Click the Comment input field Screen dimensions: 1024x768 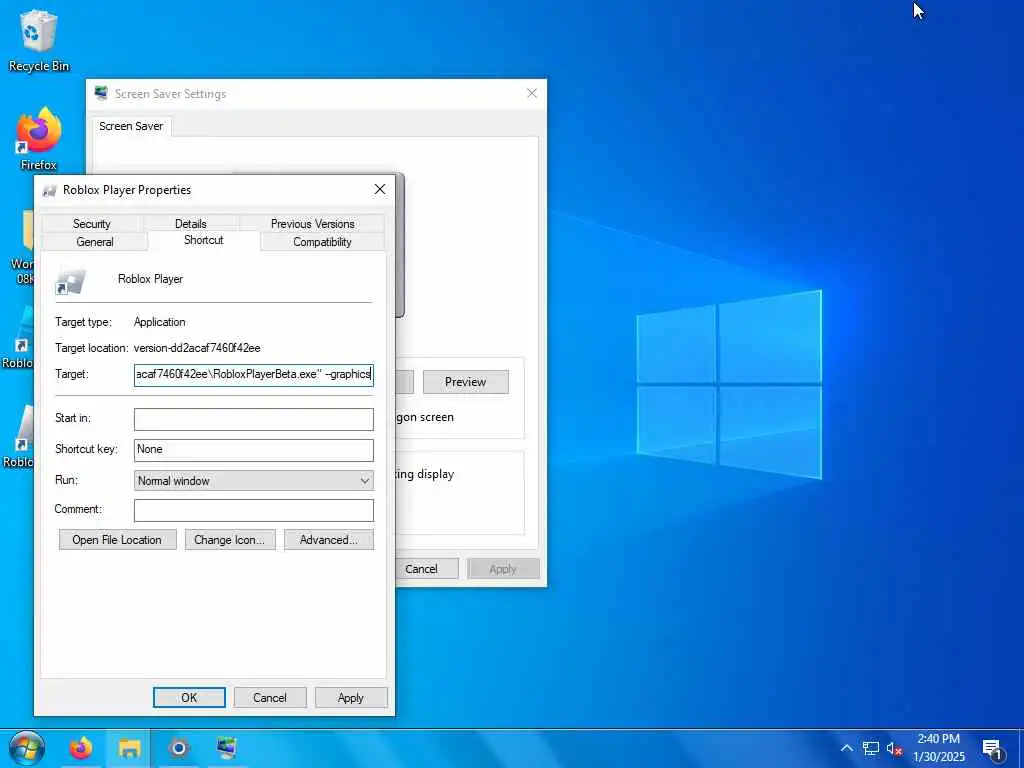pyautogui.click(x=253, y=511)
